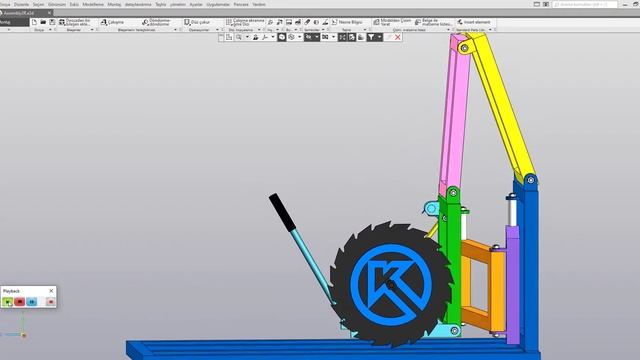This screenshot has height=360, width=640.
Task: Click the blue K logo on the saw blade
Action: [x=391, y=285]
